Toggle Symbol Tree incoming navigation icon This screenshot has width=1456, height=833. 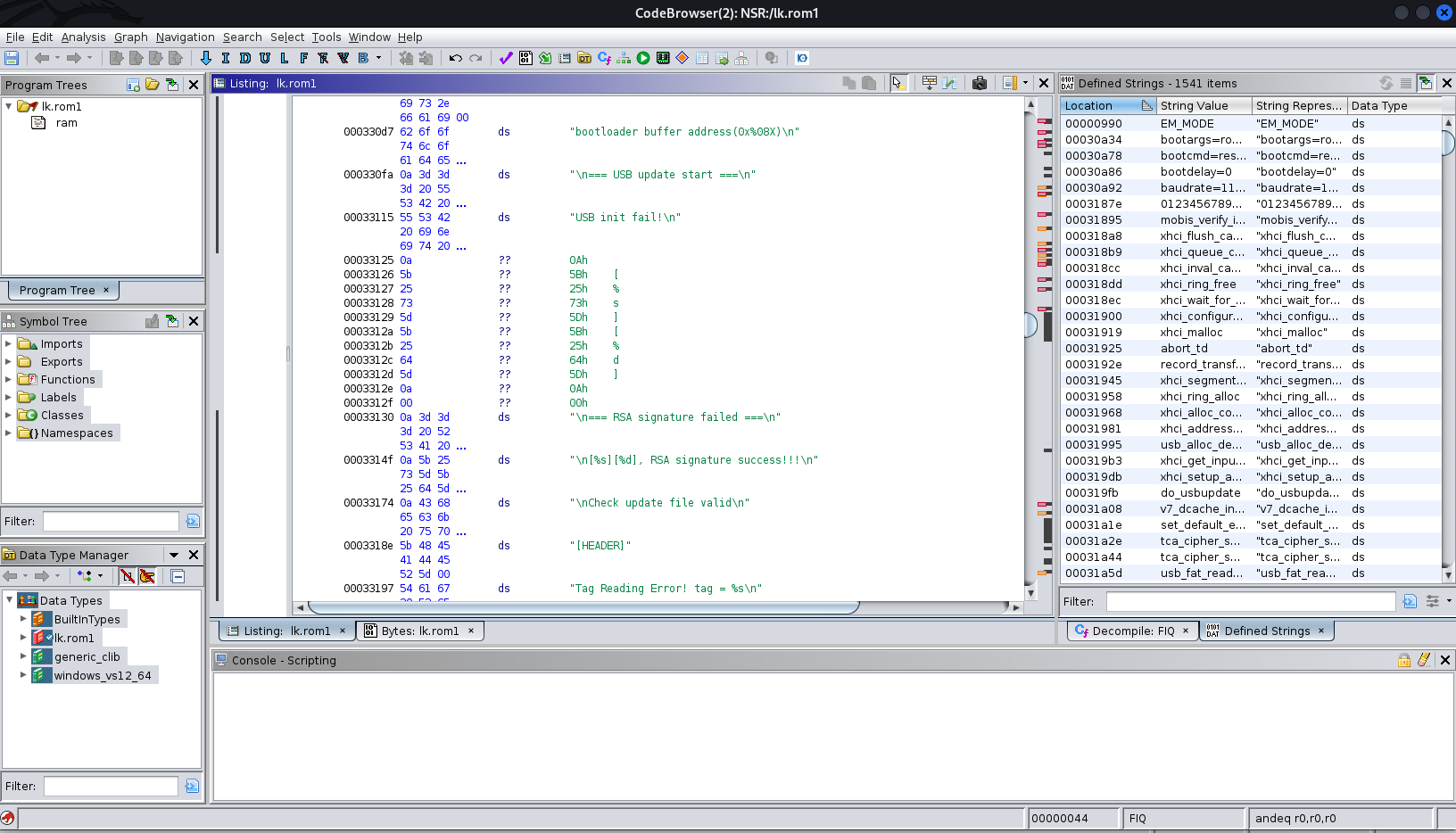click(x=172, y=321)
